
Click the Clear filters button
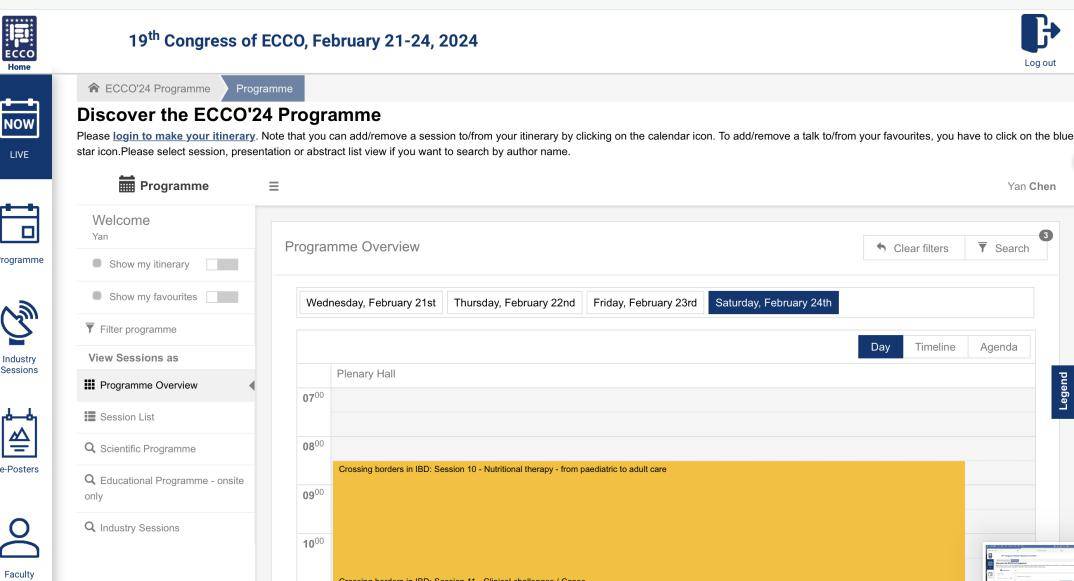[914, 248]
